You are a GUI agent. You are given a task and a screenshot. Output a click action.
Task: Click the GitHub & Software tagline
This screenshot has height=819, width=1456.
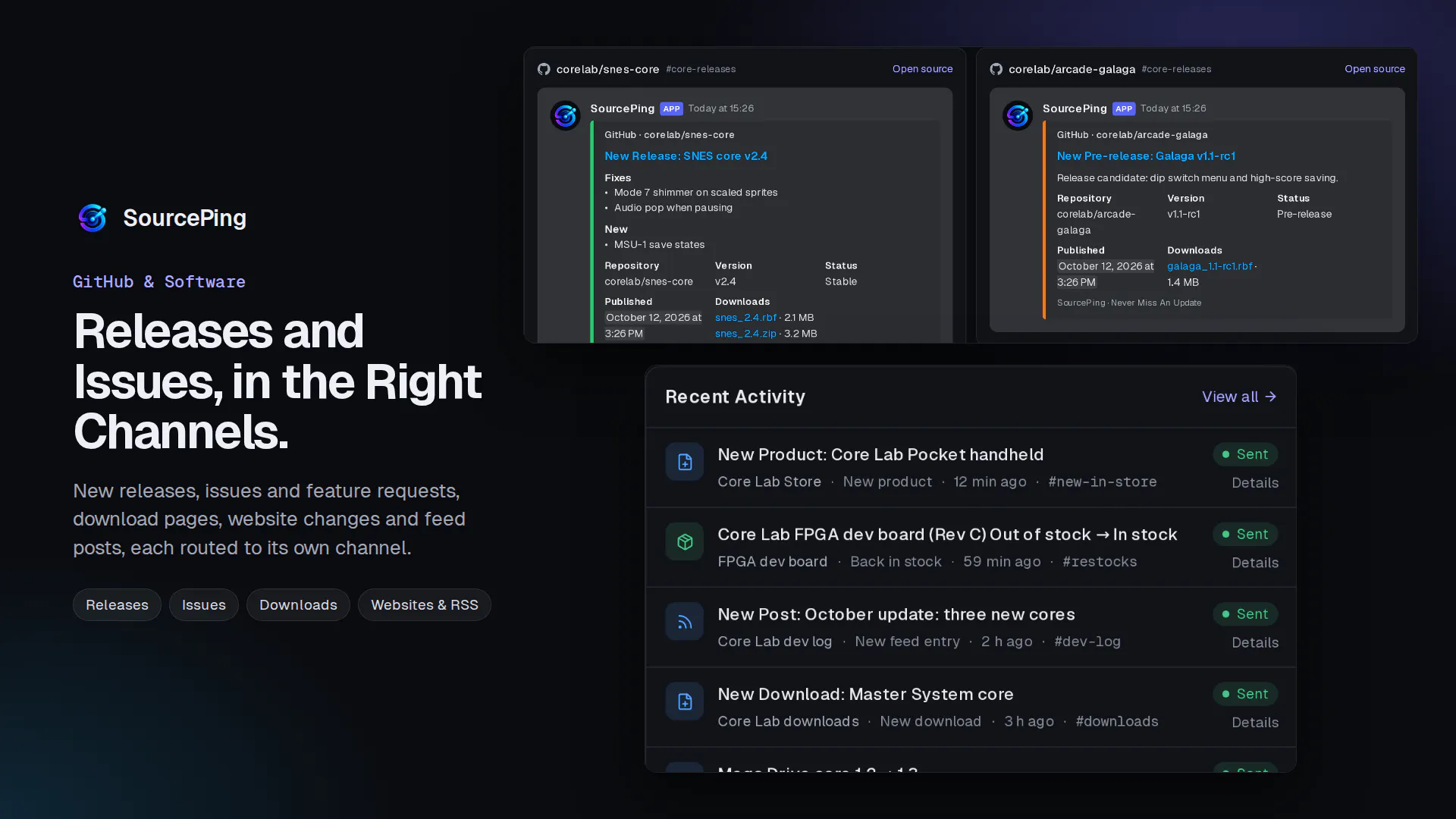(x=159, y=282)
